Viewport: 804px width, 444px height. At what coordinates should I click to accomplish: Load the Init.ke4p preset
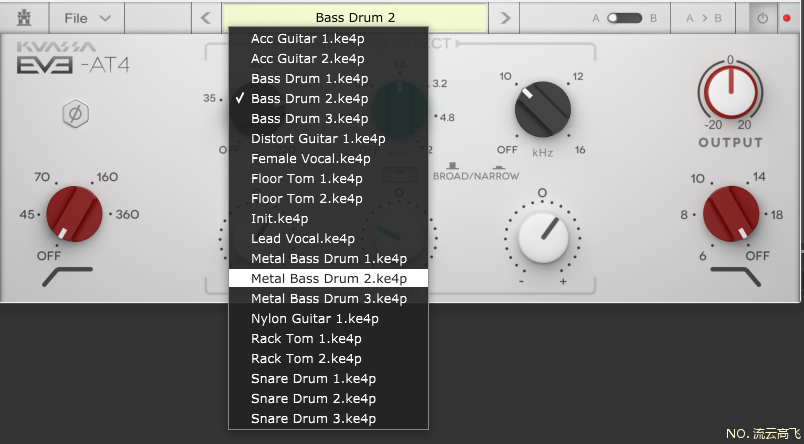coord(328,218)
